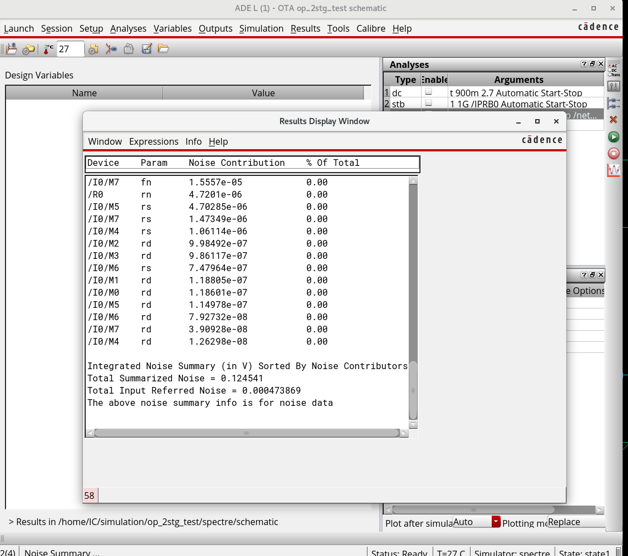Click the Analyses panel help question-mark icon
This screenshot has height=556, width=628.
click(584, 64)
